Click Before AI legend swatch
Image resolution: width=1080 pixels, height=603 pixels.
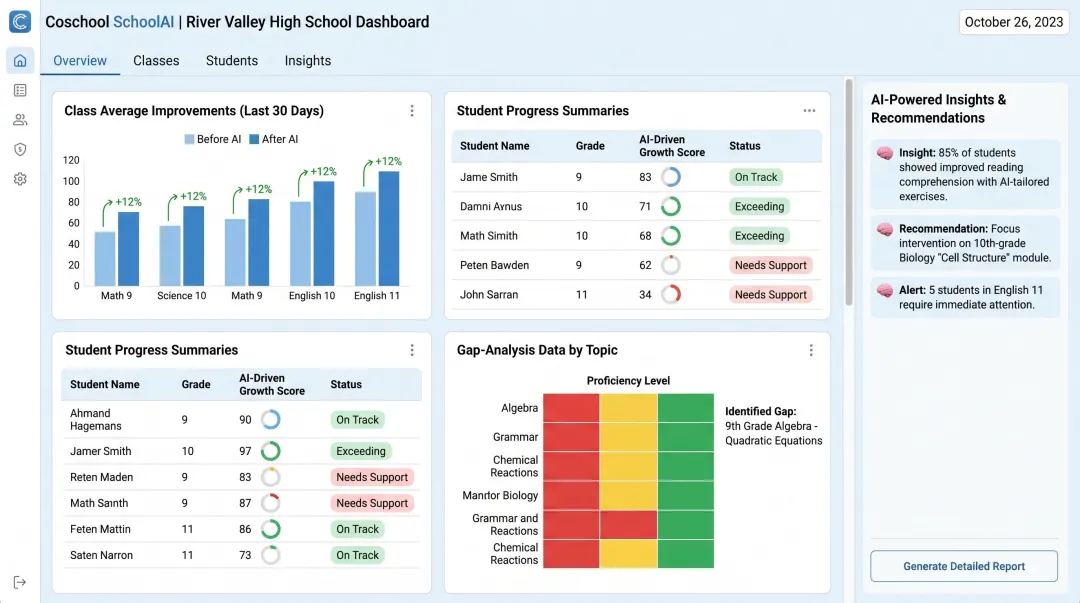pos(189,139)
